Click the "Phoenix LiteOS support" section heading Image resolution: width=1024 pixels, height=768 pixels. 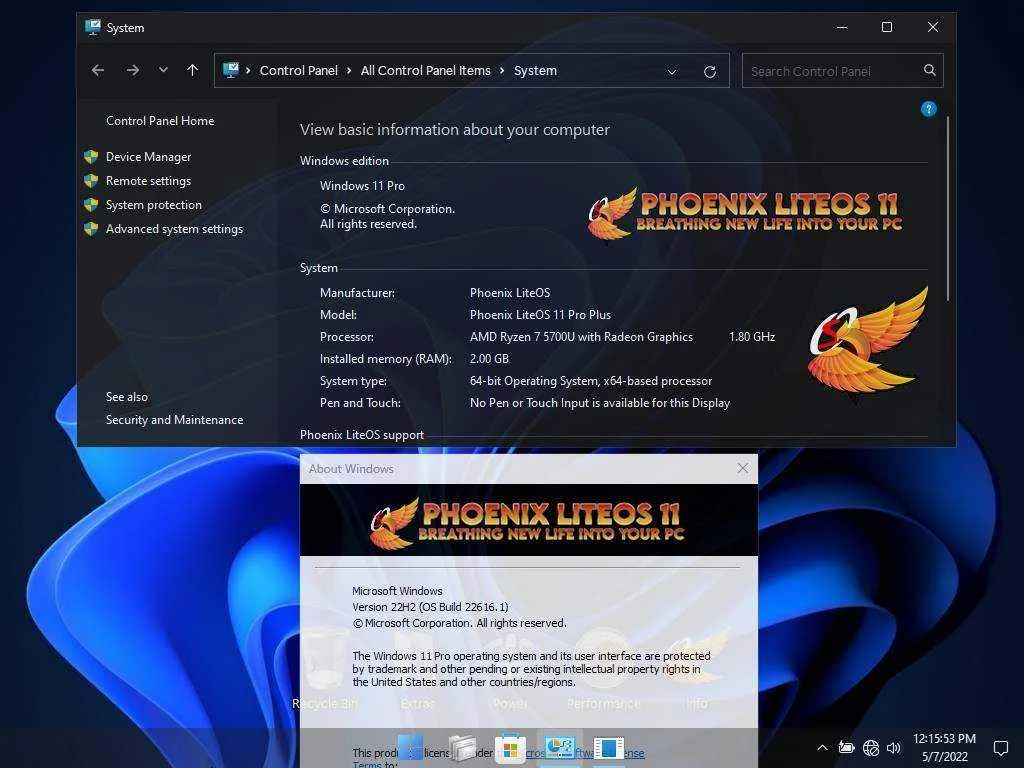(362, 435)
